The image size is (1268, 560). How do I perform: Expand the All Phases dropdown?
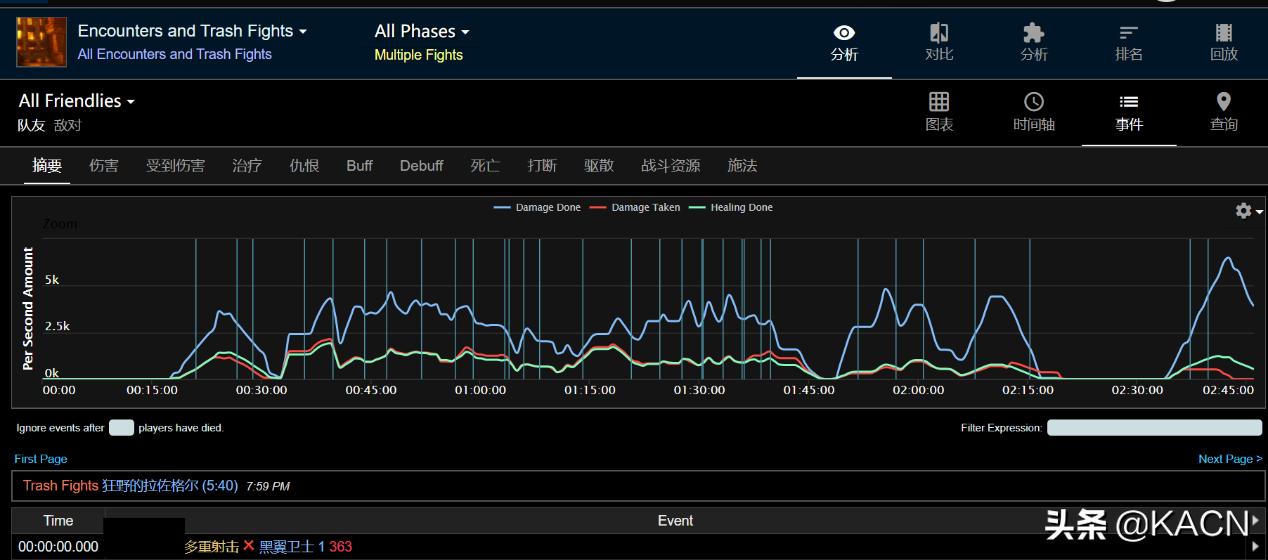(x=421, y=31)
